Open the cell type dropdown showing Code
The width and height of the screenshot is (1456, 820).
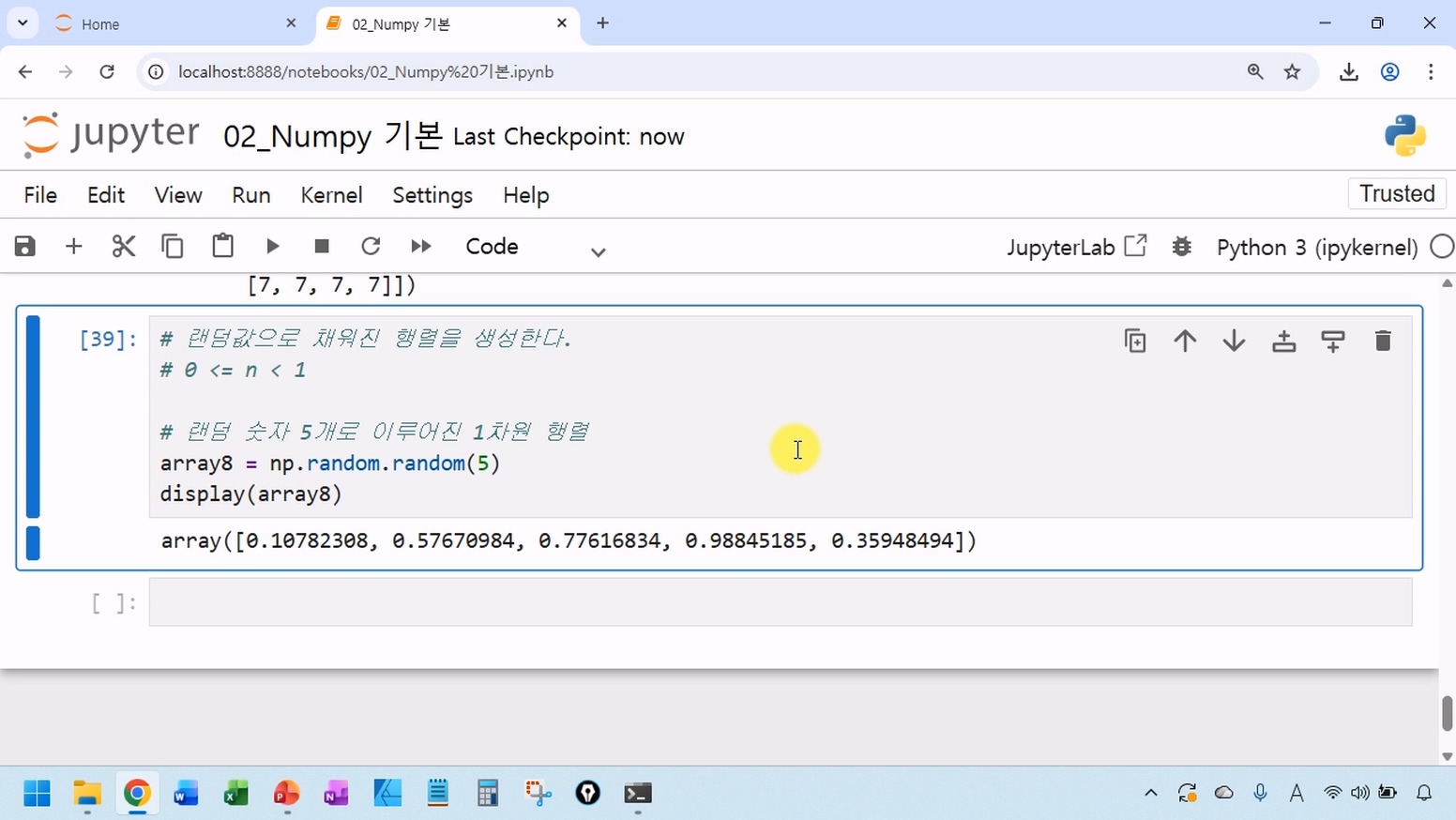(x=536, y=247)
